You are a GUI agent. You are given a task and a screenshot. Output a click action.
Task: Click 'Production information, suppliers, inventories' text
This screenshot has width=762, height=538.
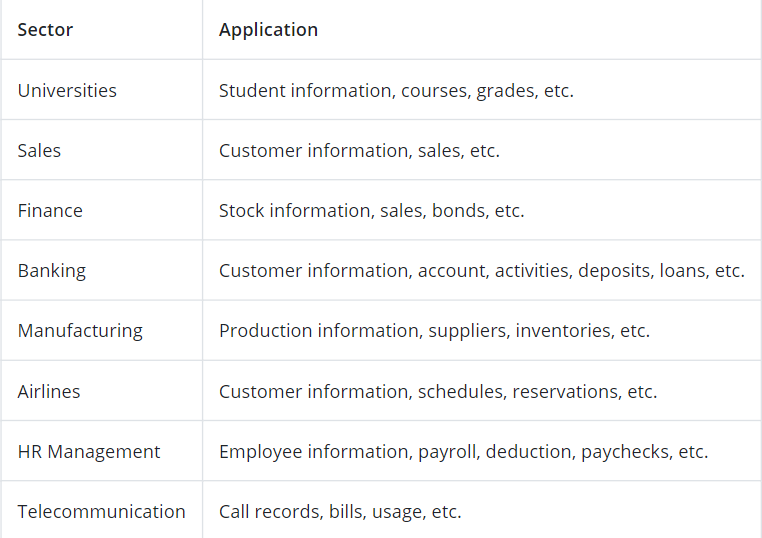point(415,331)
